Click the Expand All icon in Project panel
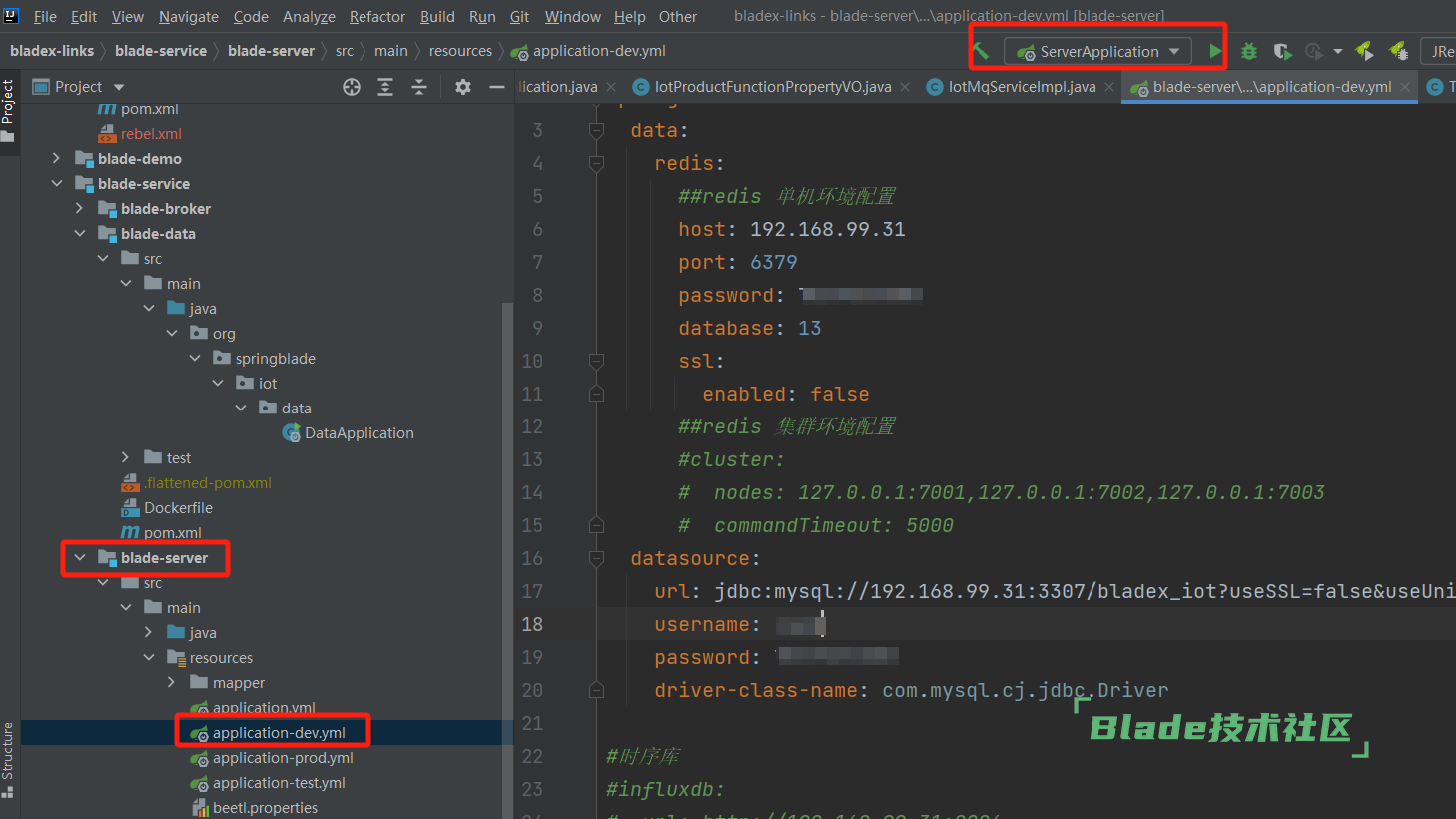This screenshot has width=1456, height=819. point(385,87)
